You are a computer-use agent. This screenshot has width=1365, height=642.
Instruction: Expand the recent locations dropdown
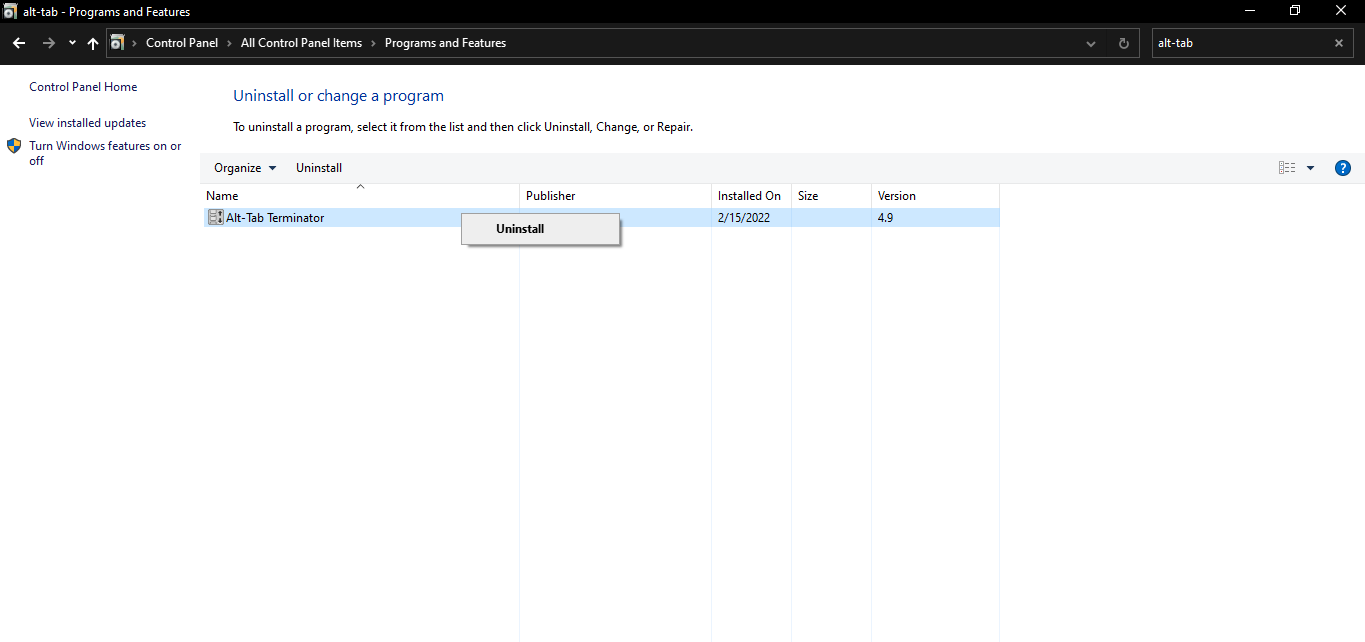72,43
